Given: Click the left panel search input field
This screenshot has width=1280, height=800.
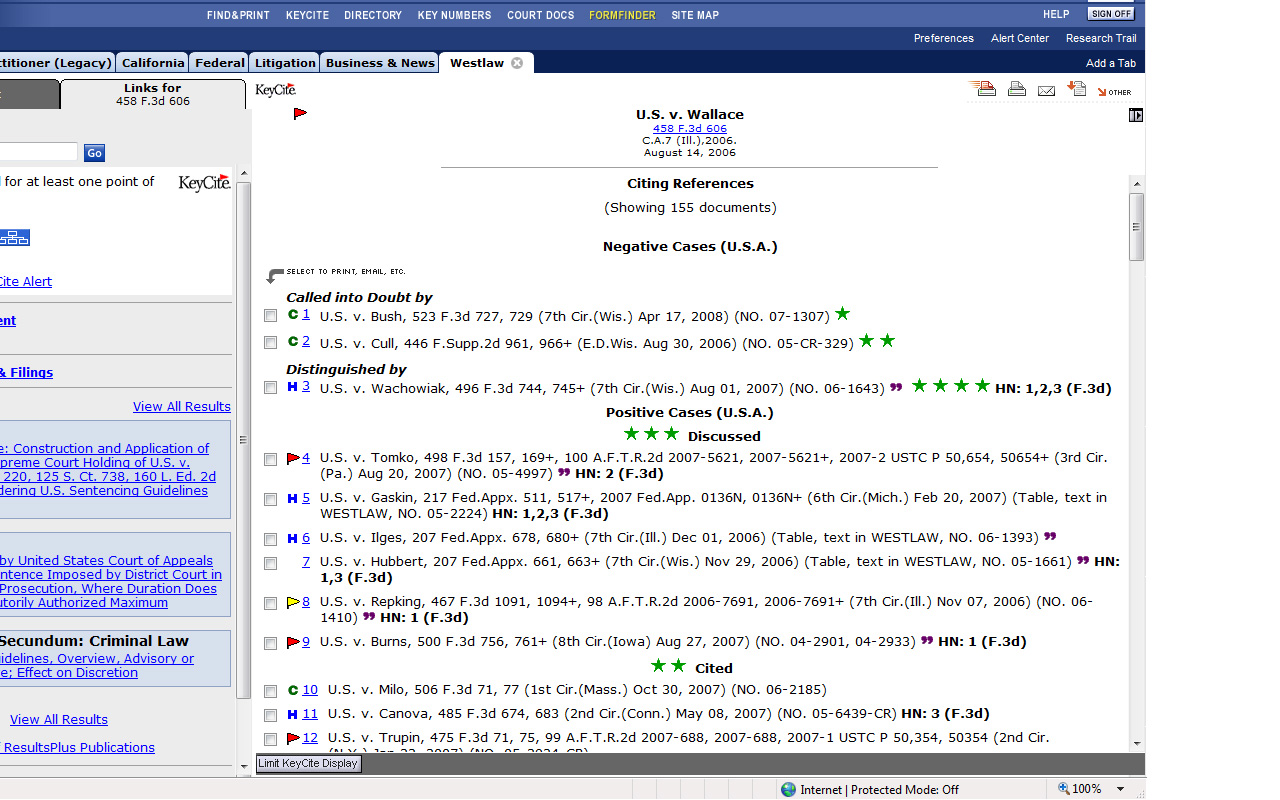Looking at the screenshot, I should 38,152.
